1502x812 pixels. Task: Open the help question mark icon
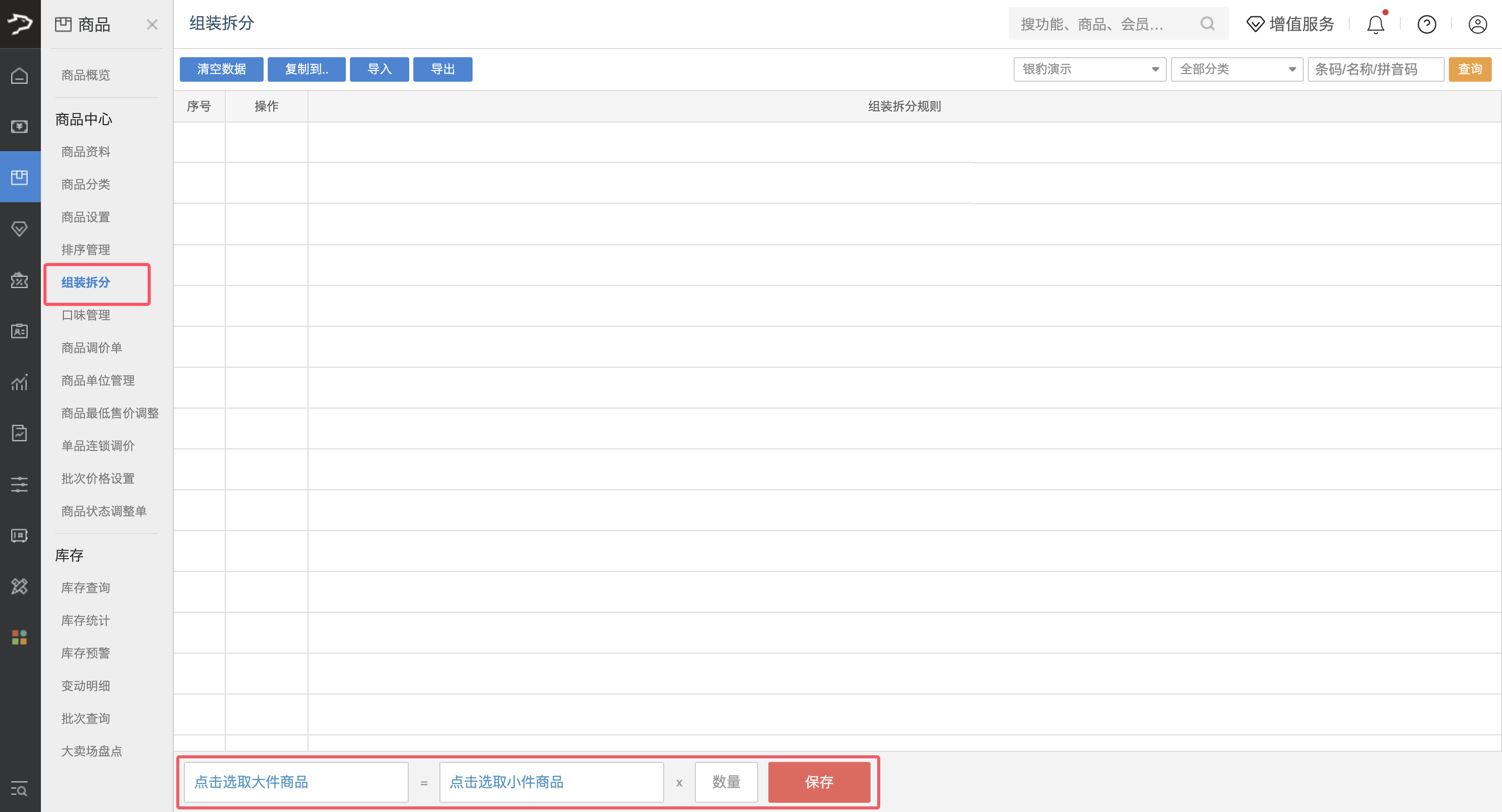[x=1427, y=25]
